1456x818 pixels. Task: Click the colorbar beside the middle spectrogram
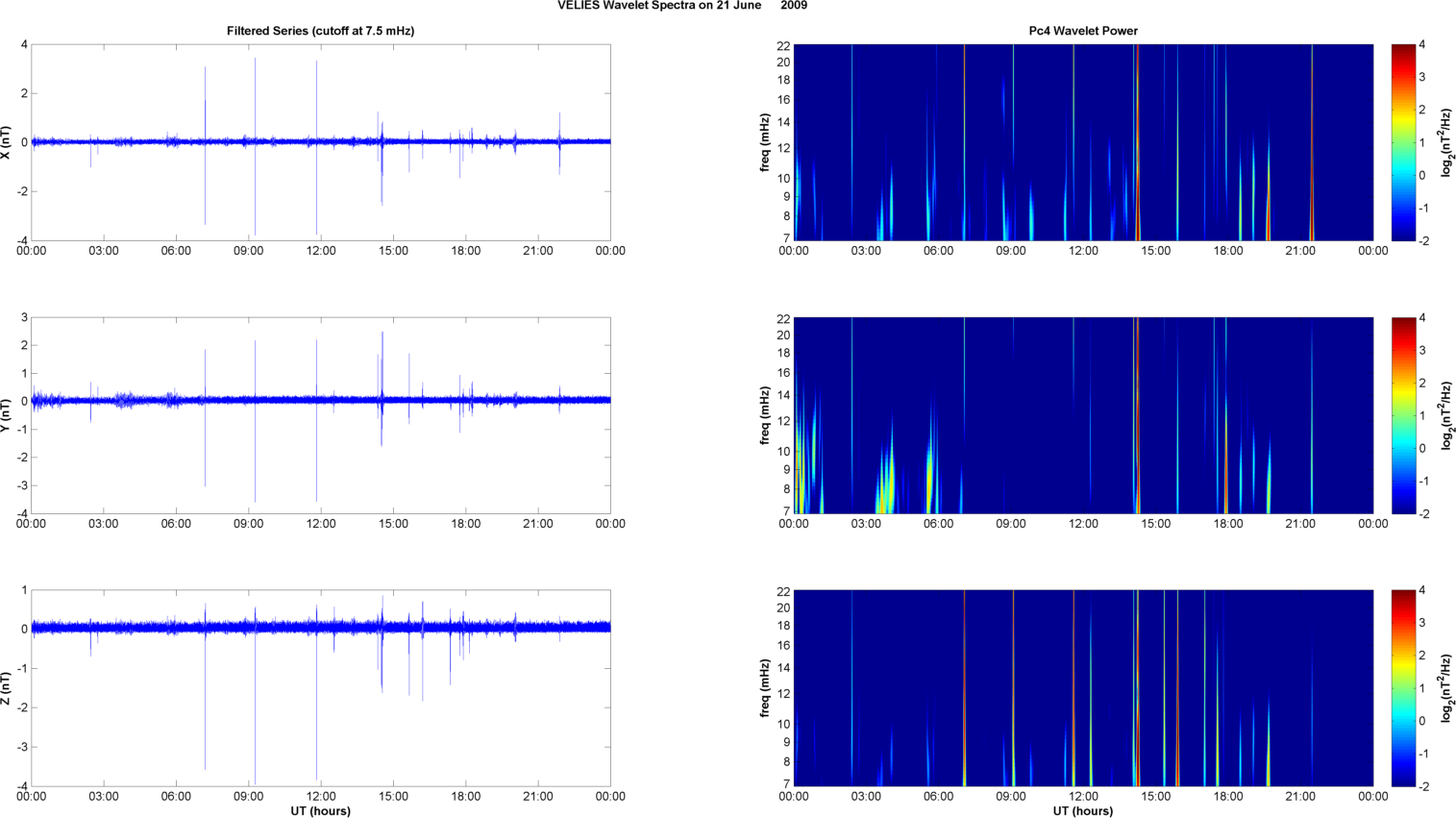tap(1403, 415)
